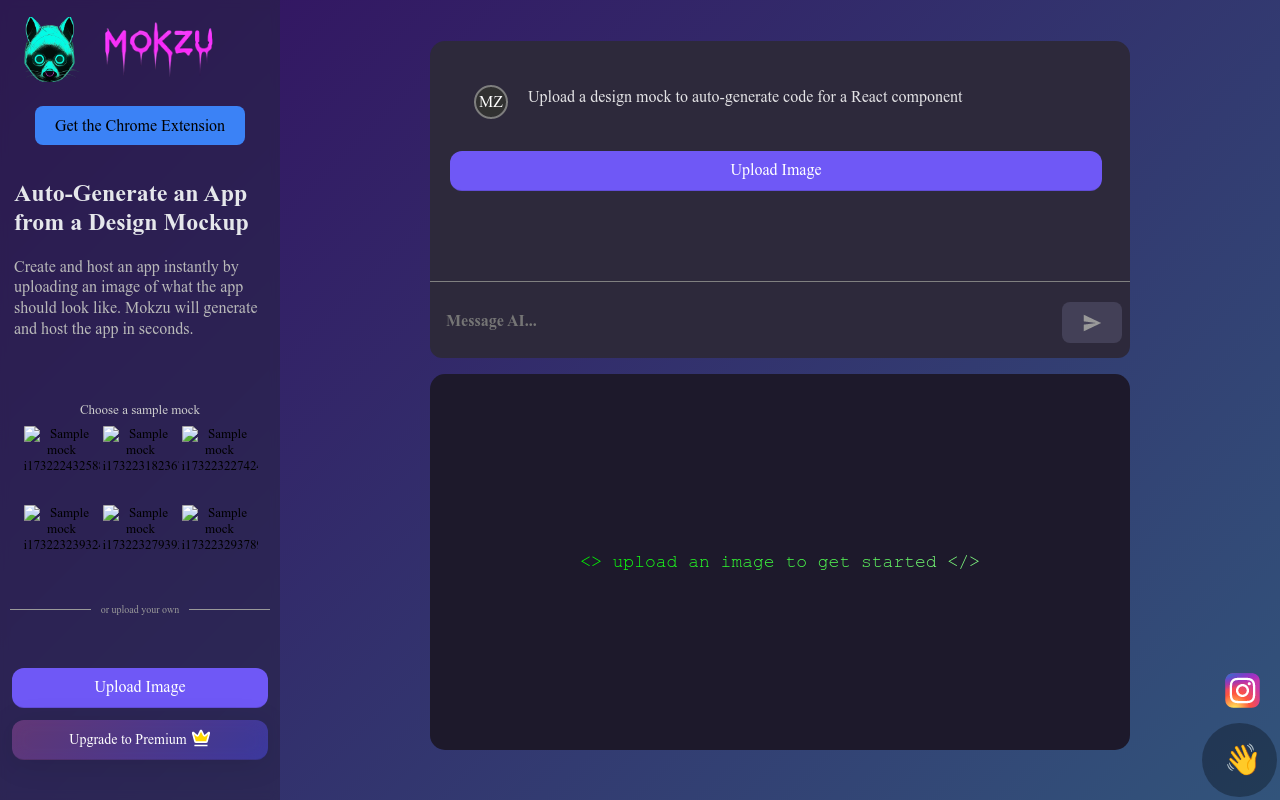Click the 'Upload a design mock' message text
This screenshot has height=800, width=1280.
tap(745, 97)
